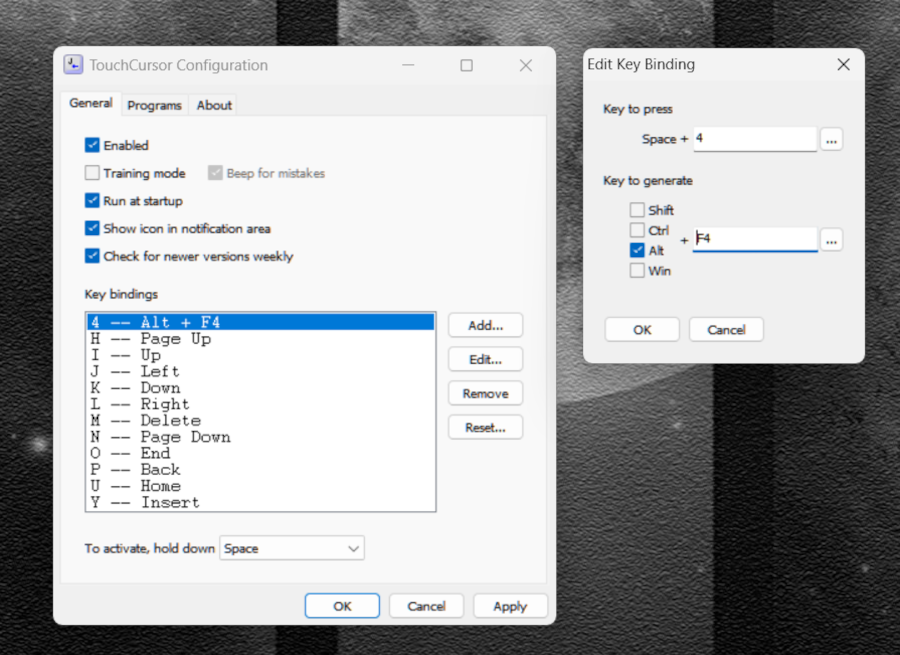The height and width of the screenshot is (655, 900).
Task: Maximize the TouchCursor Configuration window
Action: pos(467,65)
